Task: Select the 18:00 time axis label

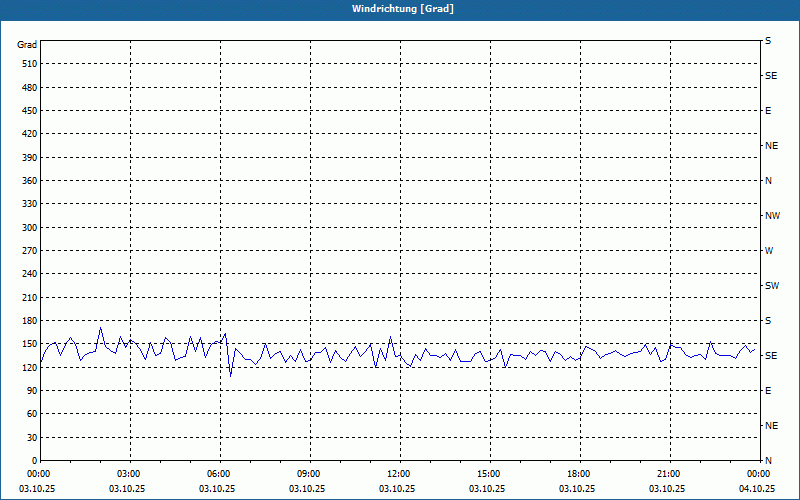Action: (x=579, y=474)
